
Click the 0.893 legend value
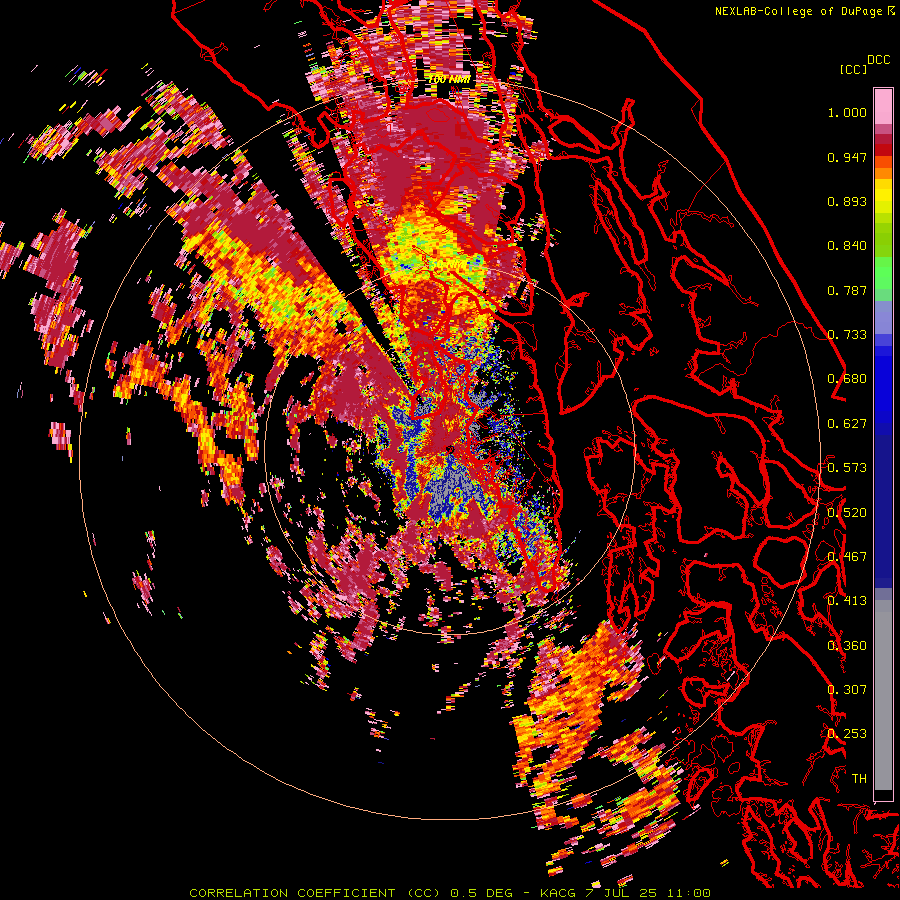[x=847, y=201]
